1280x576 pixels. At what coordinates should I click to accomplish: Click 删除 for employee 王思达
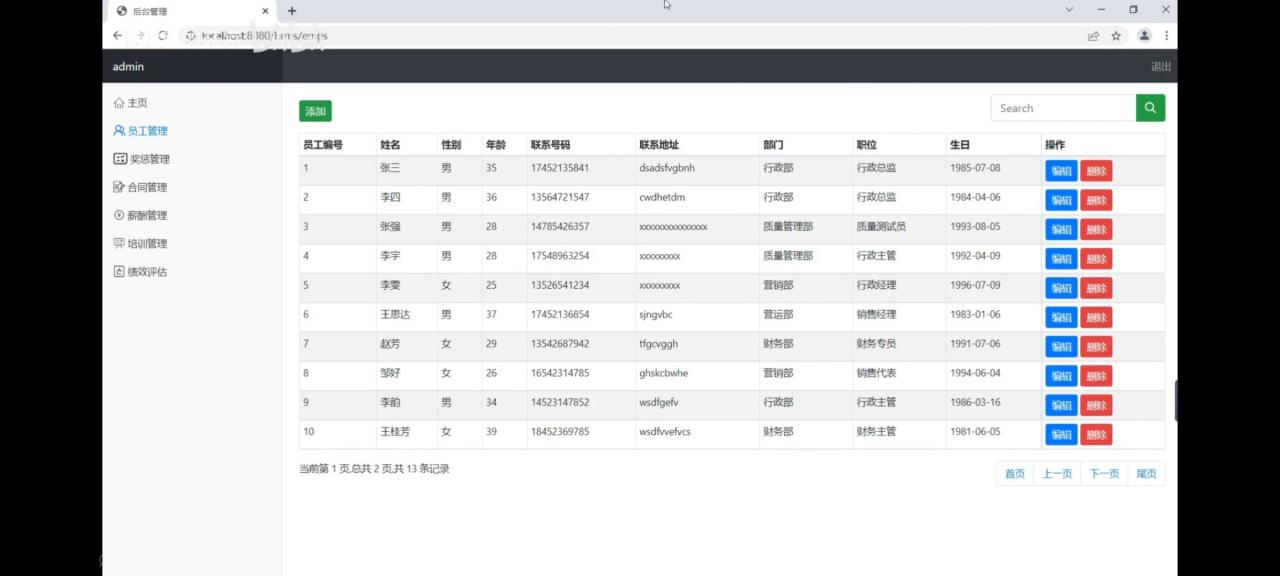(1096, 317)
